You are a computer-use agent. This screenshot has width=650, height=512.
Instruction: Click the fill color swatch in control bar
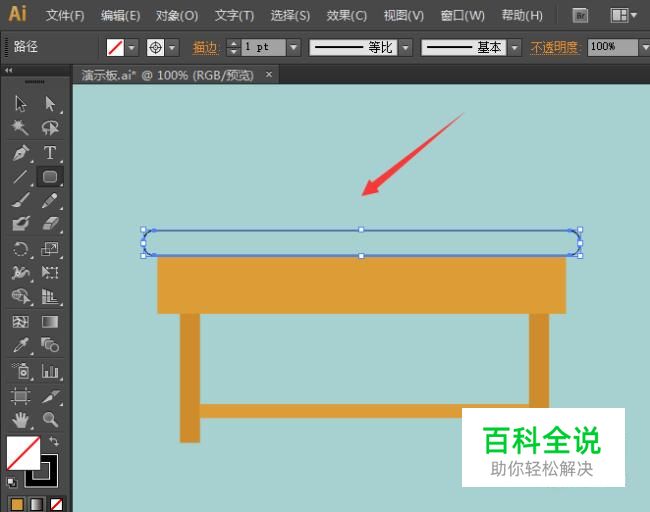115,47
